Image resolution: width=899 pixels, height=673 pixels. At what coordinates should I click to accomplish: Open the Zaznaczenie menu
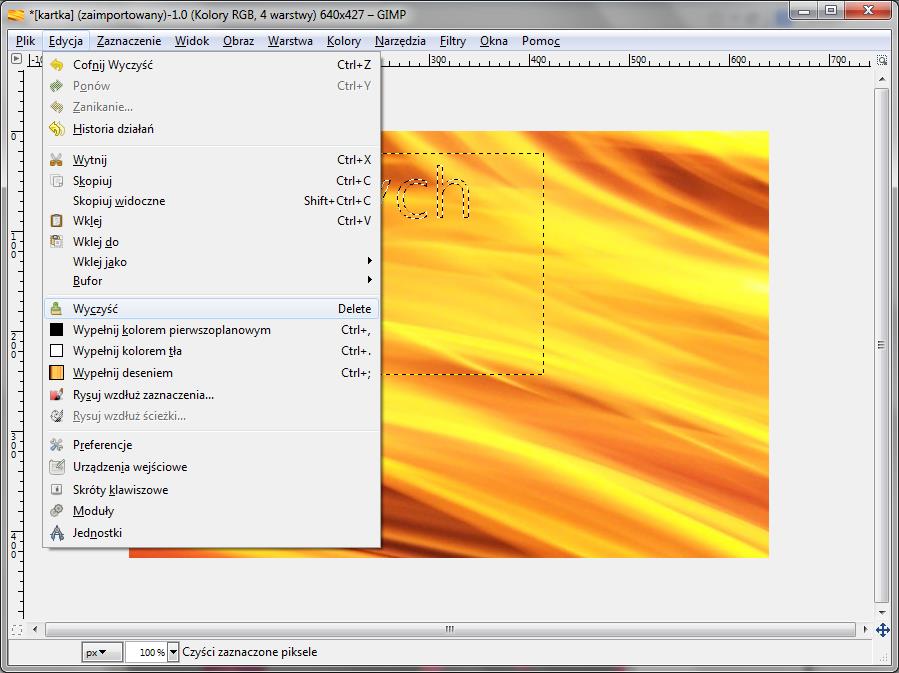(129, 41)
